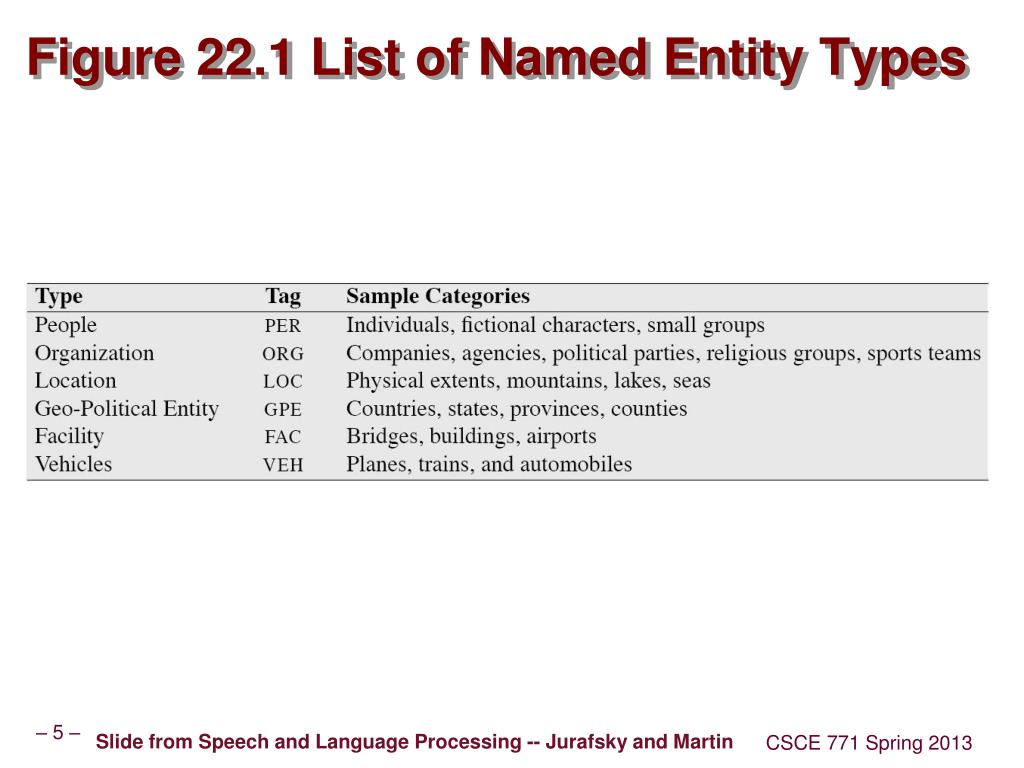Select the 'Facility' type cell
The height and width of the screenshot is (768, 1024).
point(69,436)
